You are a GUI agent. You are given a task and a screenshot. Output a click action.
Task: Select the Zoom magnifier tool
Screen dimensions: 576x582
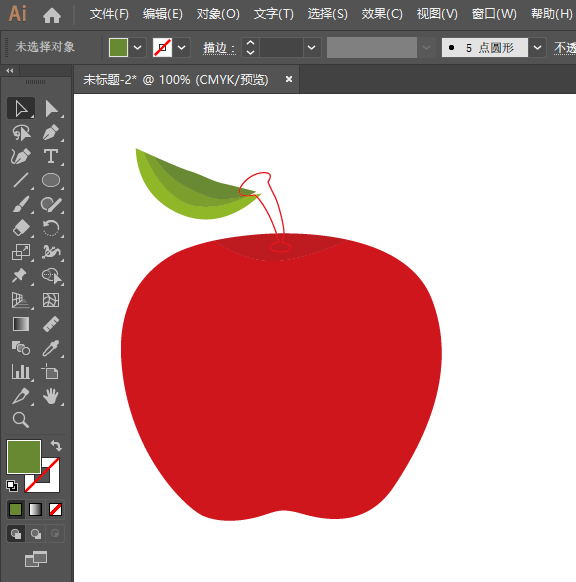point(21,420)
